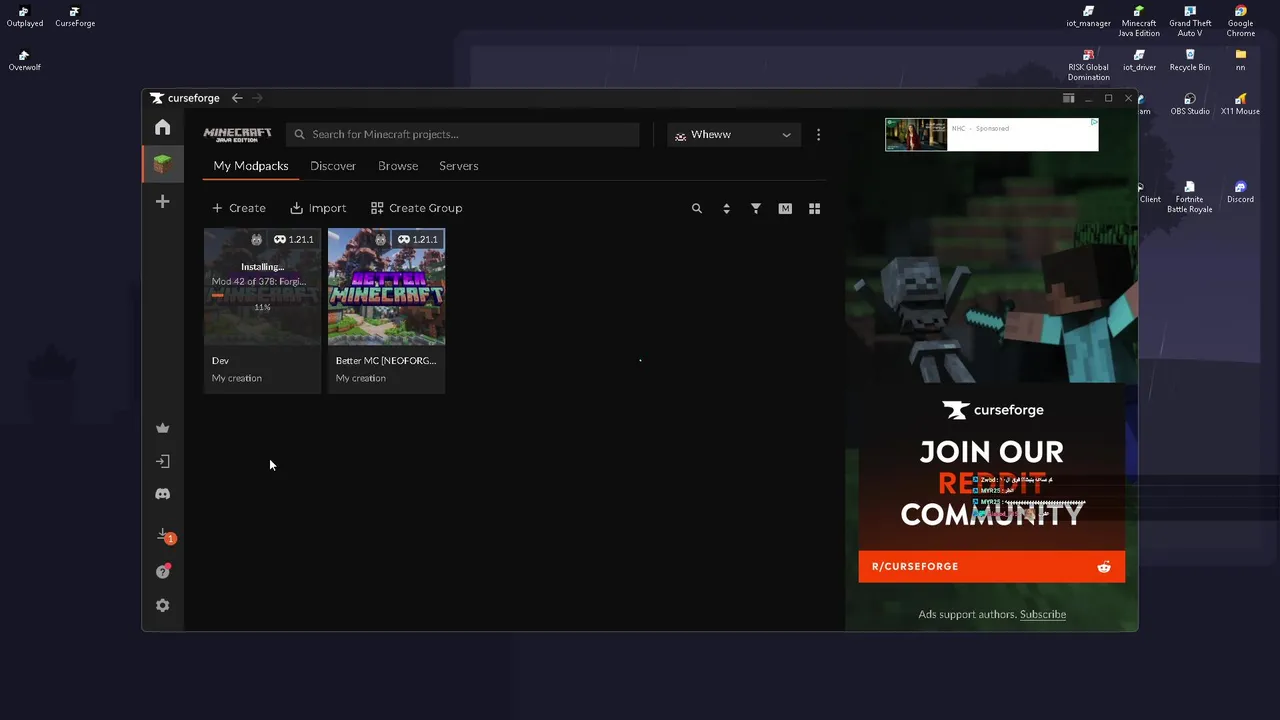Click the modloader icon on Better MC card

pyautogui.click(x=380, y=239)
